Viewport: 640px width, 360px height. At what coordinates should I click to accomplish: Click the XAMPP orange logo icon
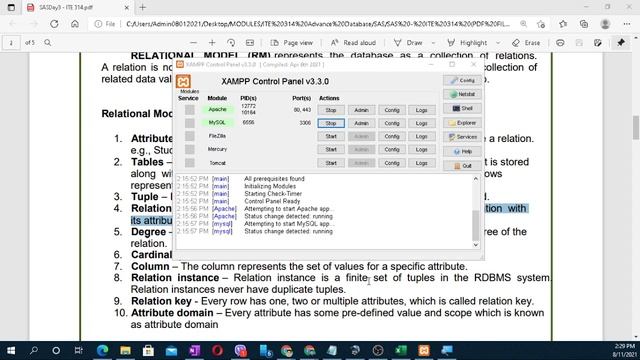coord(183,81)
